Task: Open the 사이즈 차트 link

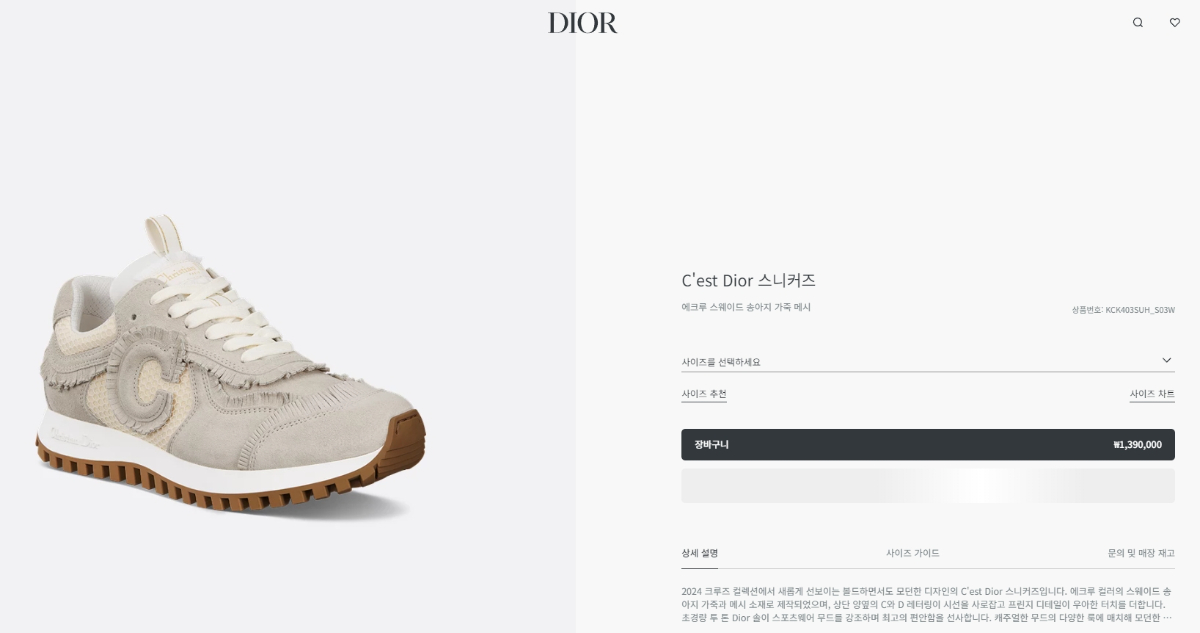Action: click(1152, 394)
